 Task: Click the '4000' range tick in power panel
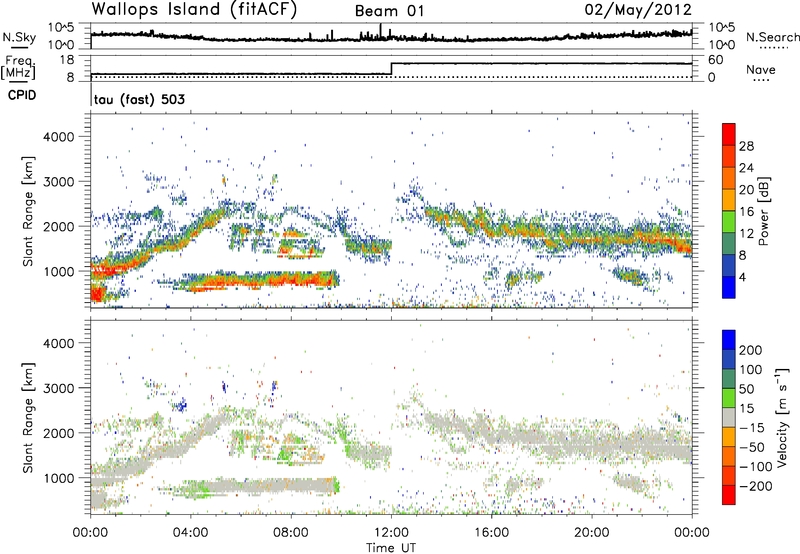coord(58,137)
